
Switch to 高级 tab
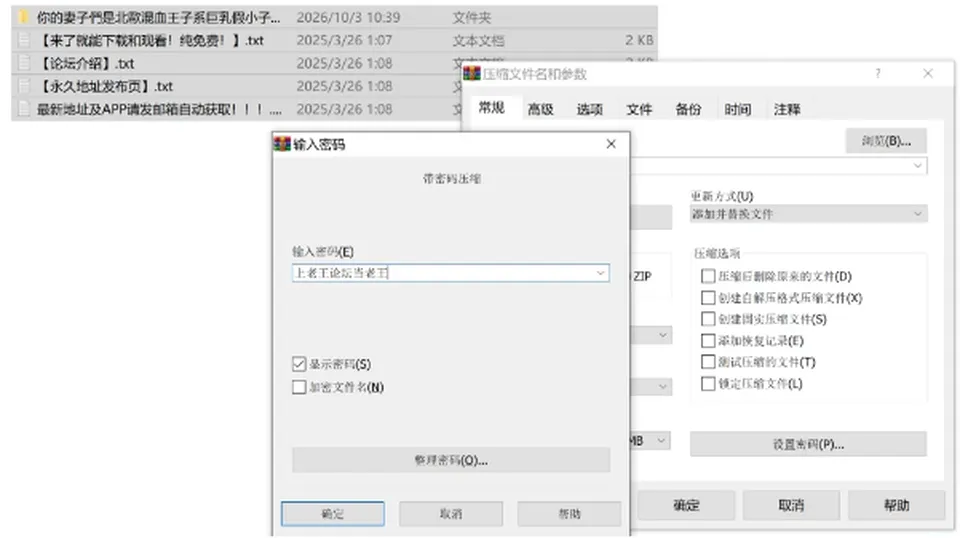point(541,110)
